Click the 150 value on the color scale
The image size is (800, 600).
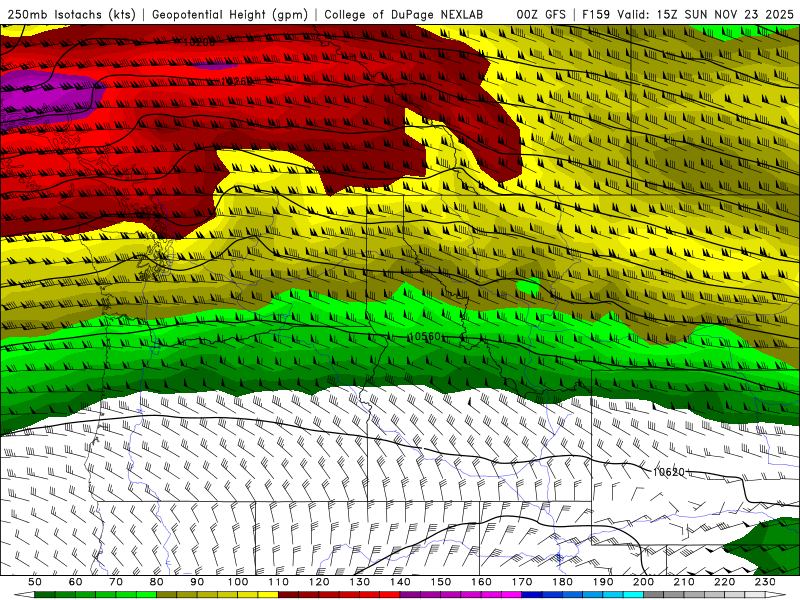(440, 582)
